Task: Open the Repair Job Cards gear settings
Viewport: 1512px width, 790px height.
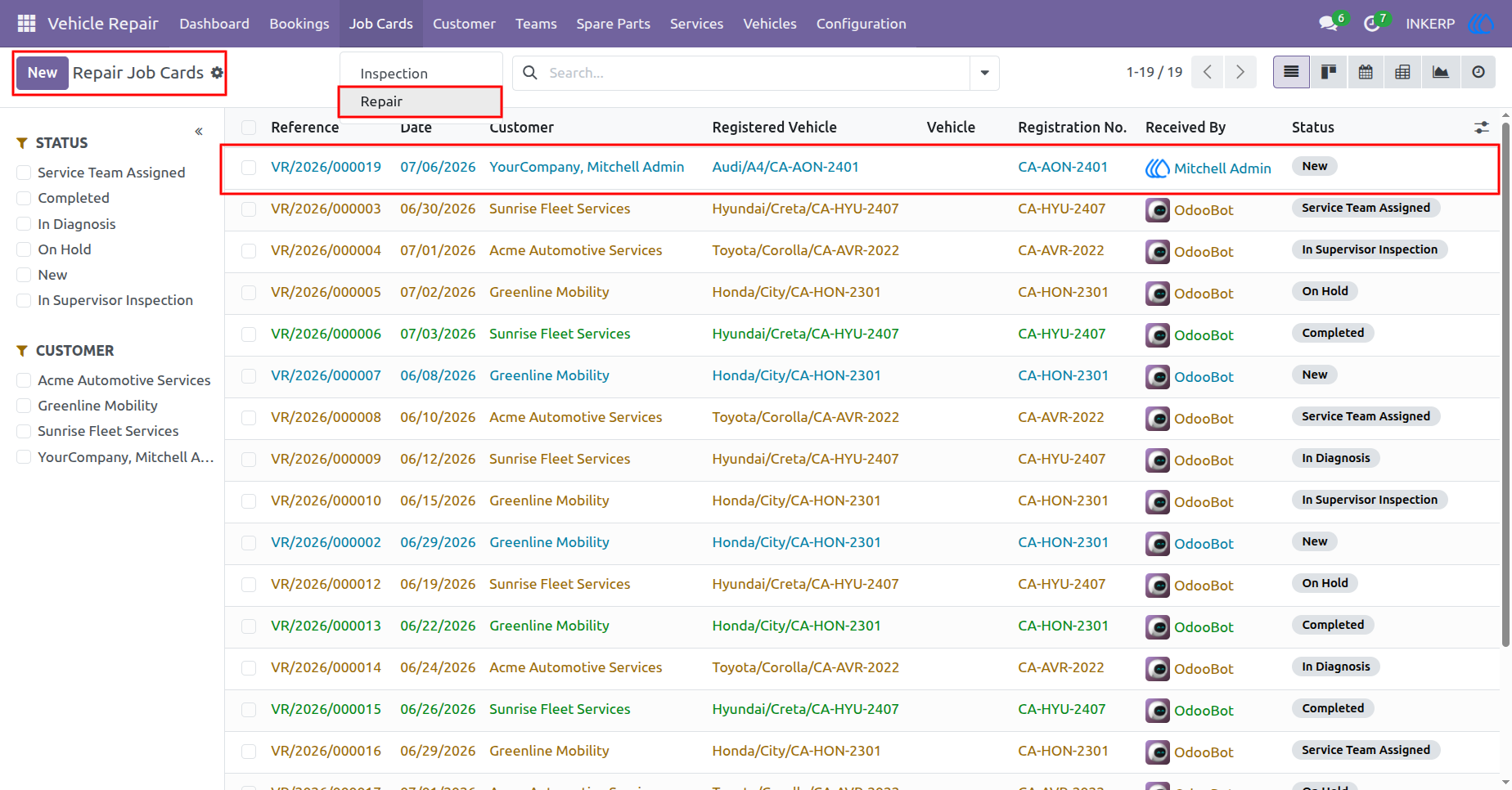Action: click(217, 73)
